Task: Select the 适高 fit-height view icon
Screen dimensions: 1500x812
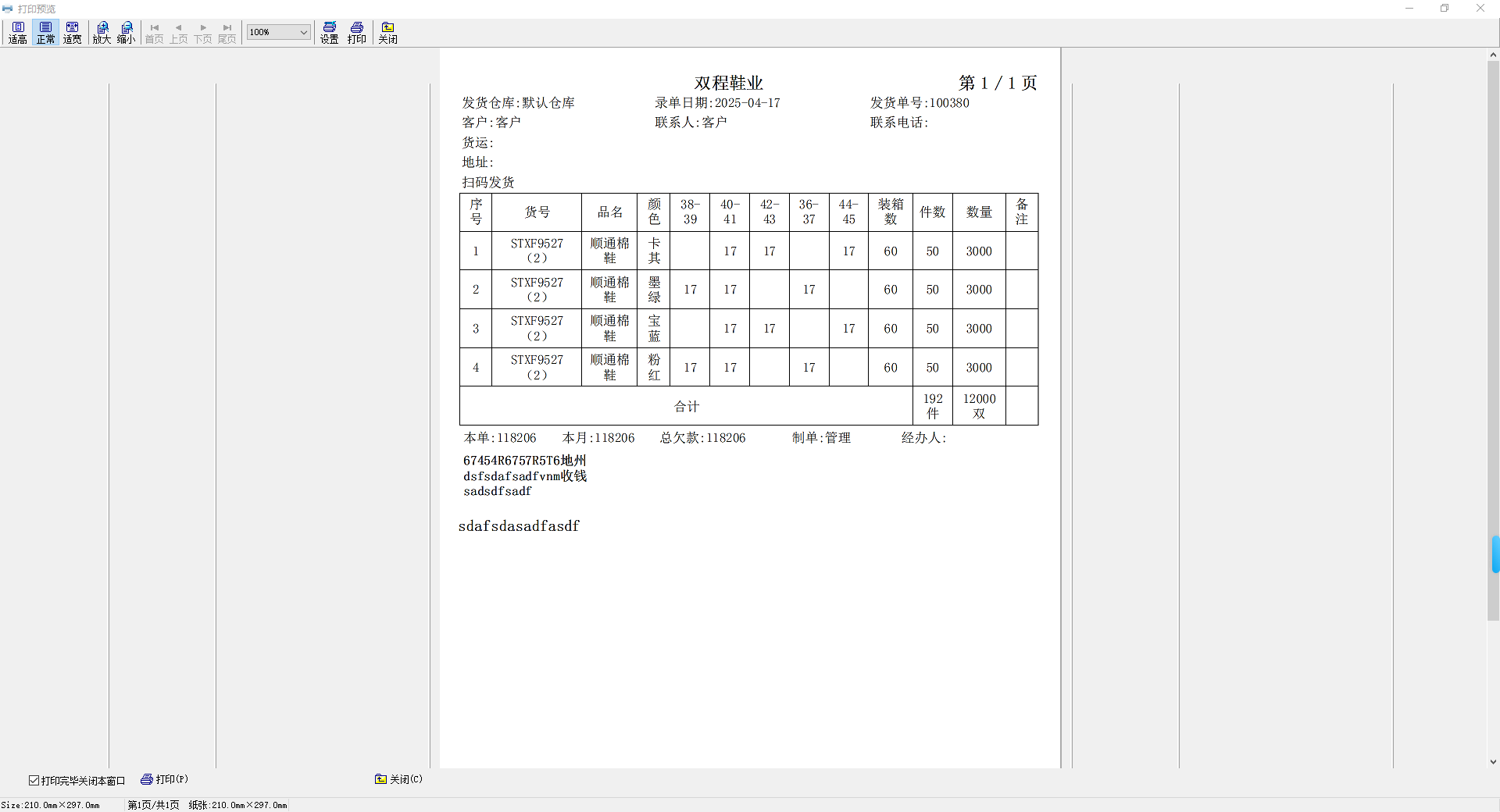Action: [x=18, y=33]
